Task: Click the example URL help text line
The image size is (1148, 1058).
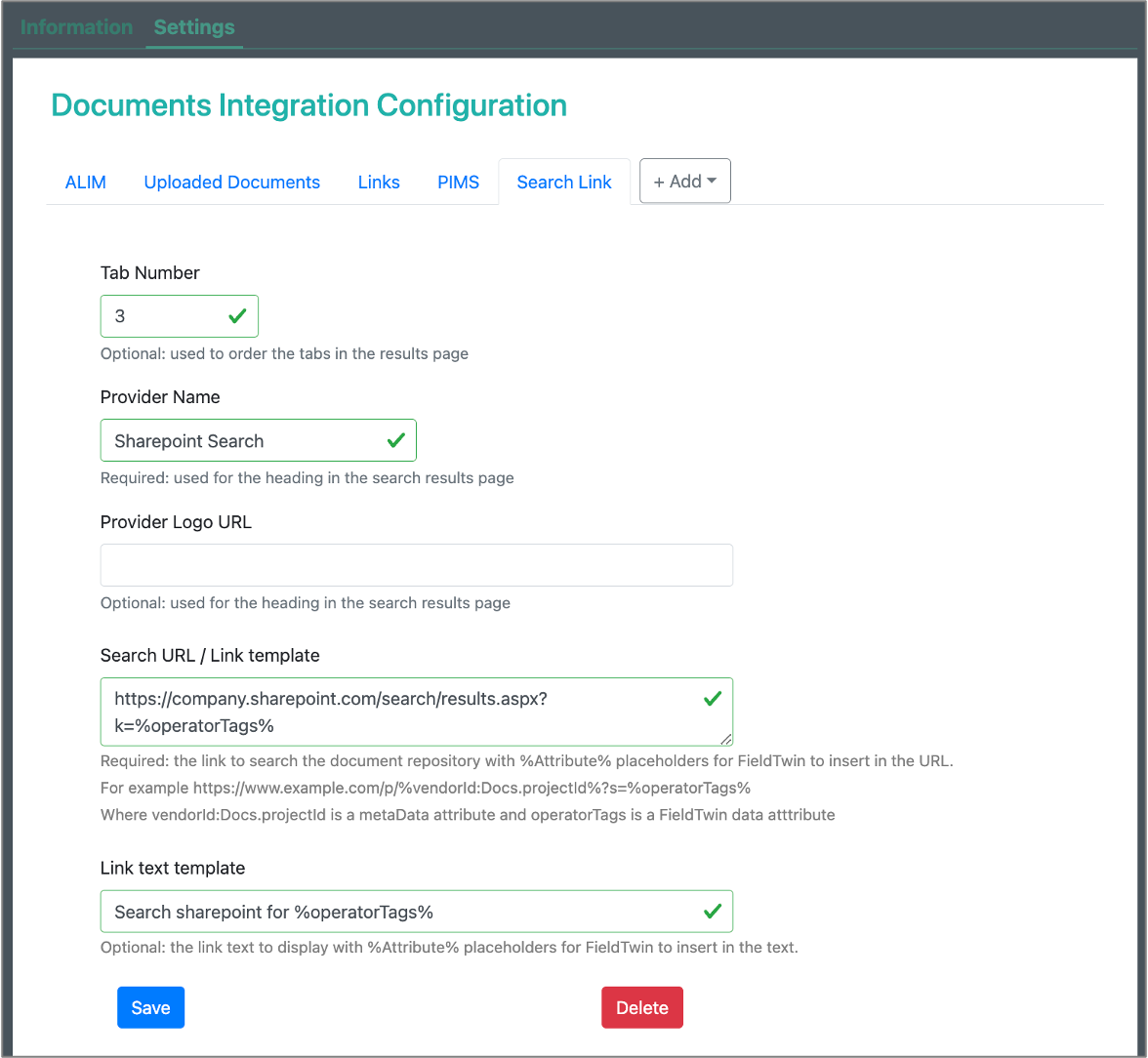Action: point(426,789)
